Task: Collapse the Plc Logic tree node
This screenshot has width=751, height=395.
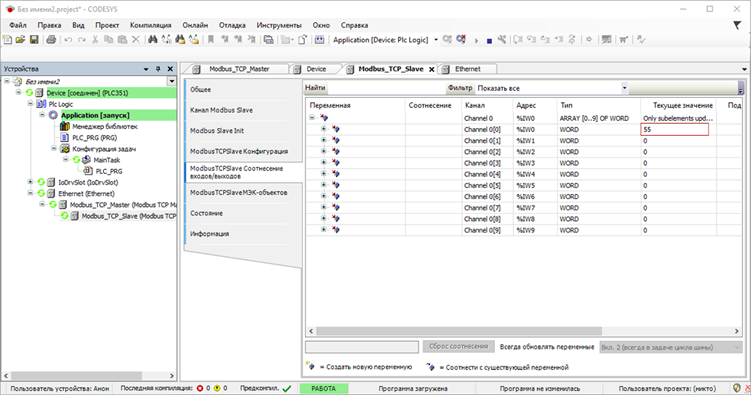Action: coord(30,104)
